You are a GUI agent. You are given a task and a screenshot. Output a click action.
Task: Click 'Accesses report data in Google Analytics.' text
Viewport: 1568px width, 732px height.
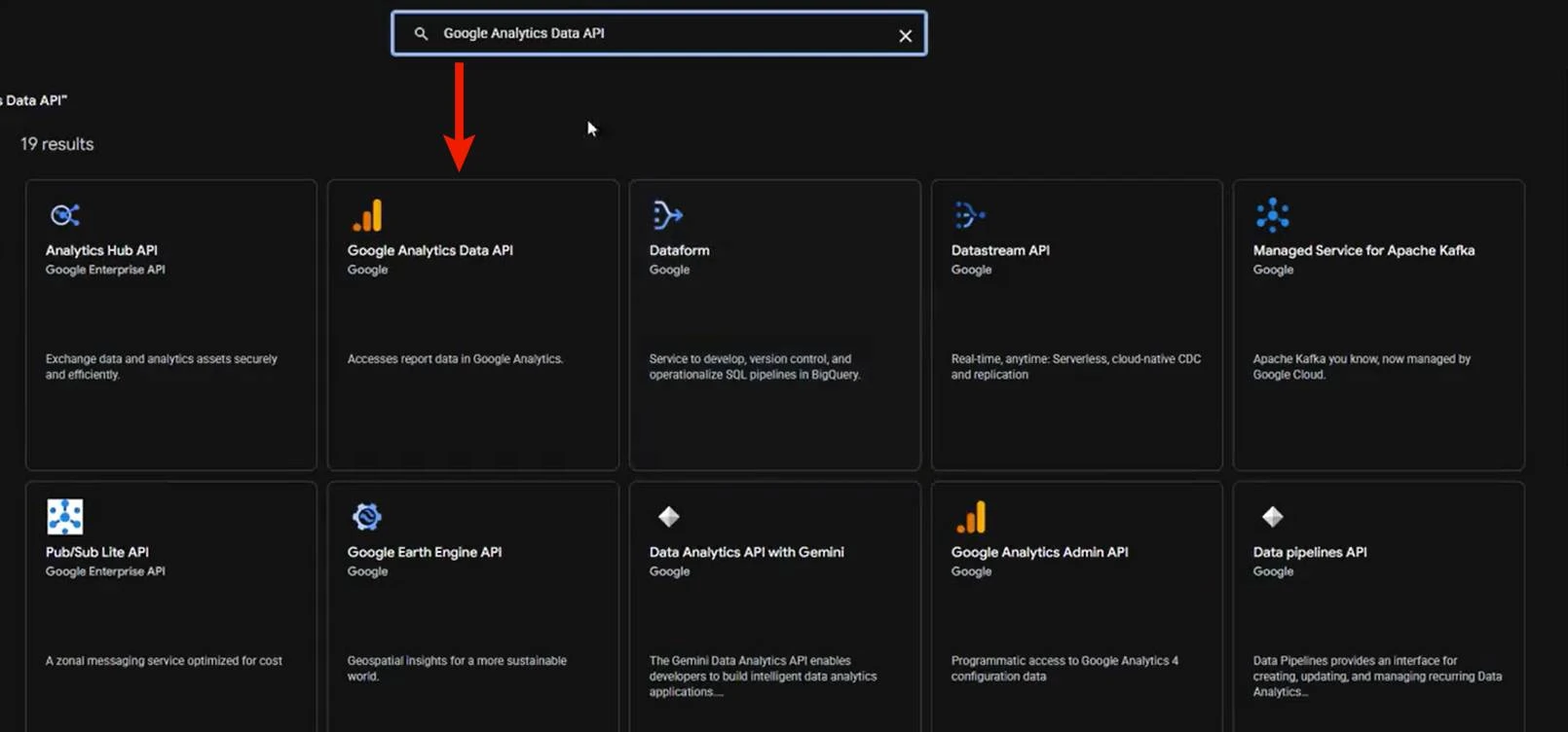(x=455, y=359)
